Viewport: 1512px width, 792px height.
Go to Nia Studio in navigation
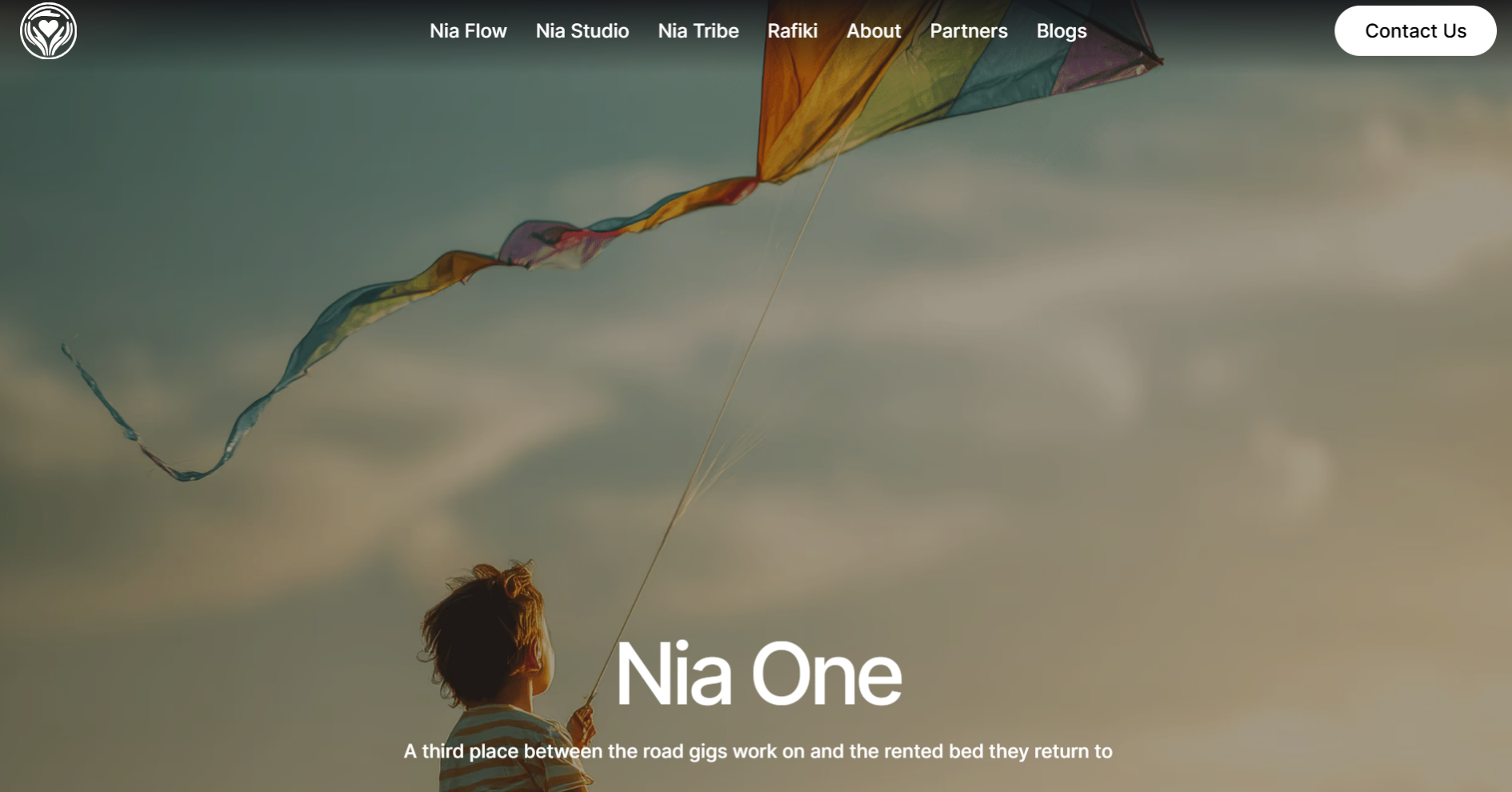coord(582,31)
